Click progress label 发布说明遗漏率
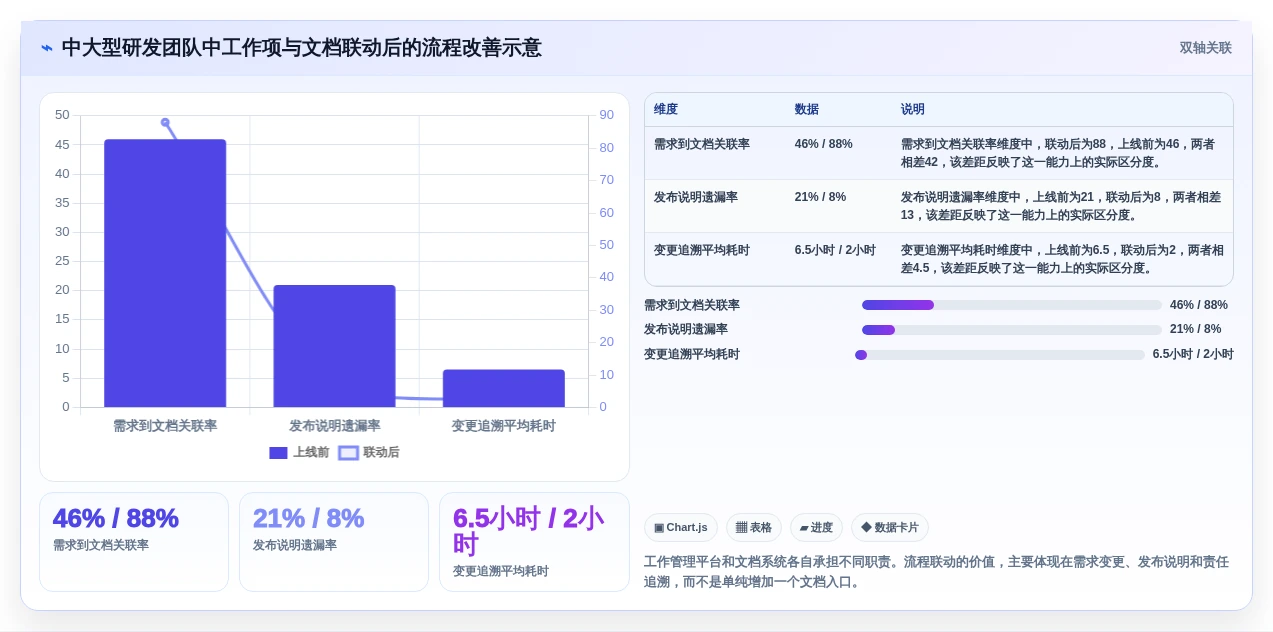1273x632 pixels. [686, 329]
